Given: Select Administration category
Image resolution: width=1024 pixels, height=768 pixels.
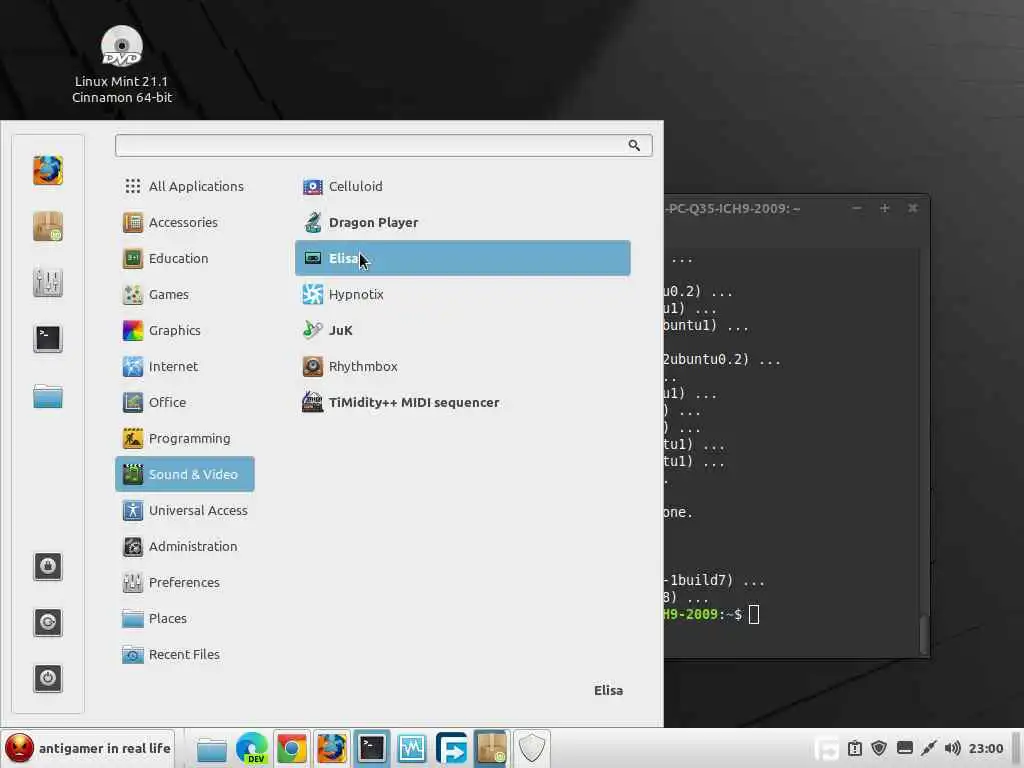Looking at the screenshot, I should (185, 546).
